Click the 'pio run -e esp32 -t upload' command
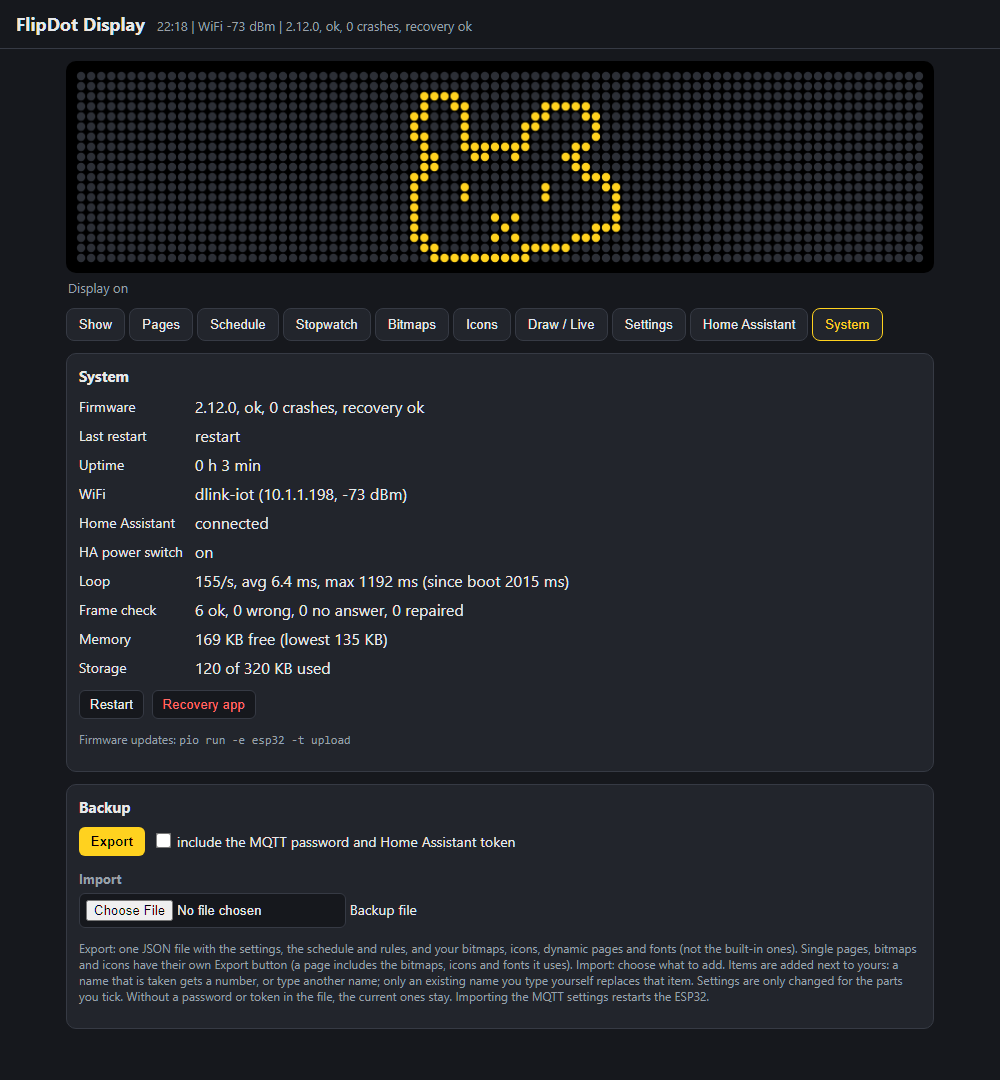 click(x=265, y=740)
